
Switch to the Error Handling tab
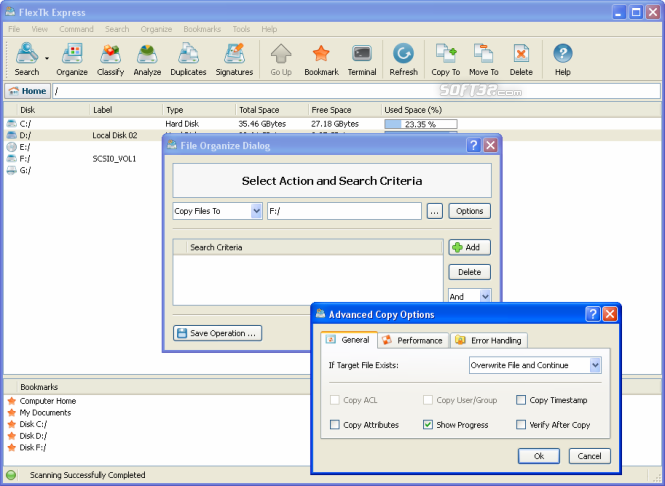coord(489,341)
